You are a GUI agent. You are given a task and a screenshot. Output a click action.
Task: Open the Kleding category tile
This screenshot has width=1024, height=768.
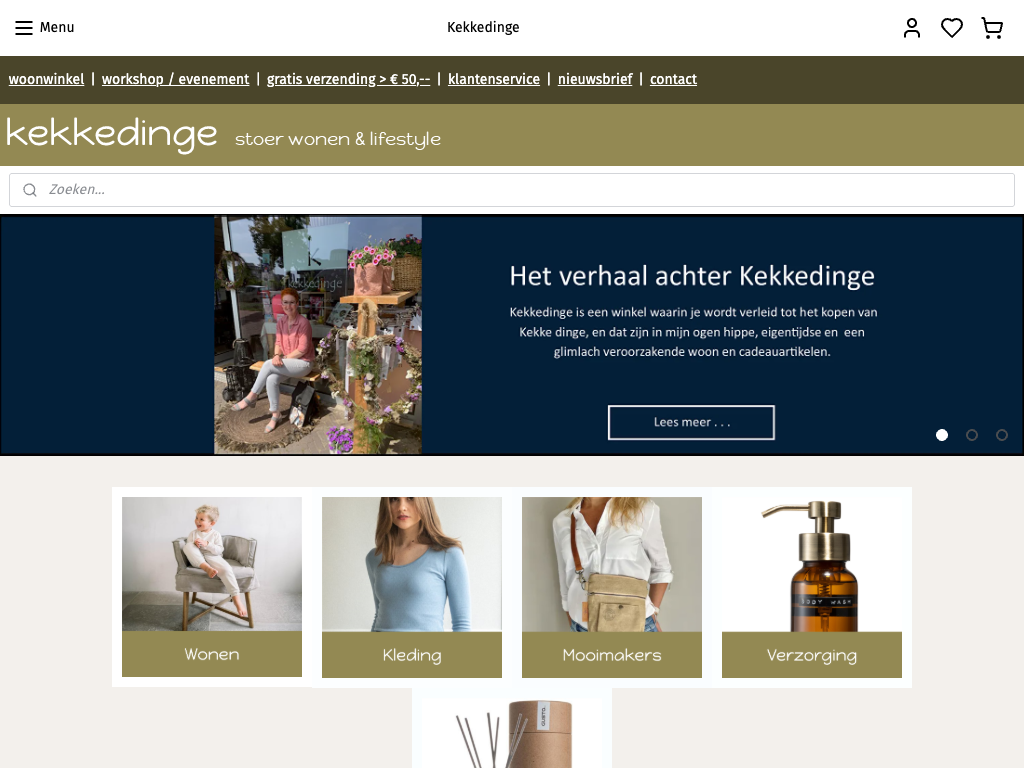[x=411, y=587]
